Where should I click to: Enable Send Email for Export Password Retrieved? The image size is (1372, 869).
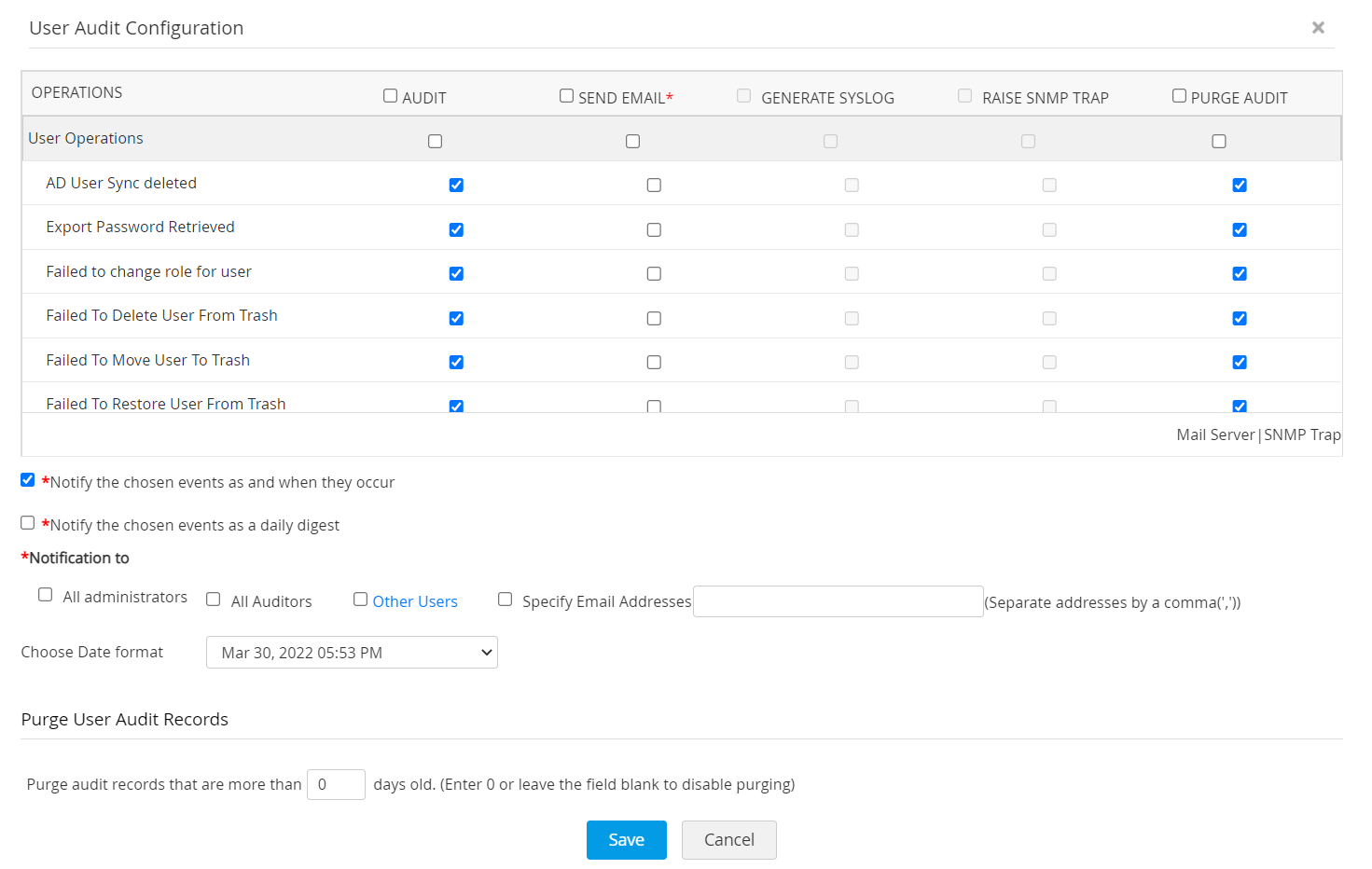coord(654,230)
